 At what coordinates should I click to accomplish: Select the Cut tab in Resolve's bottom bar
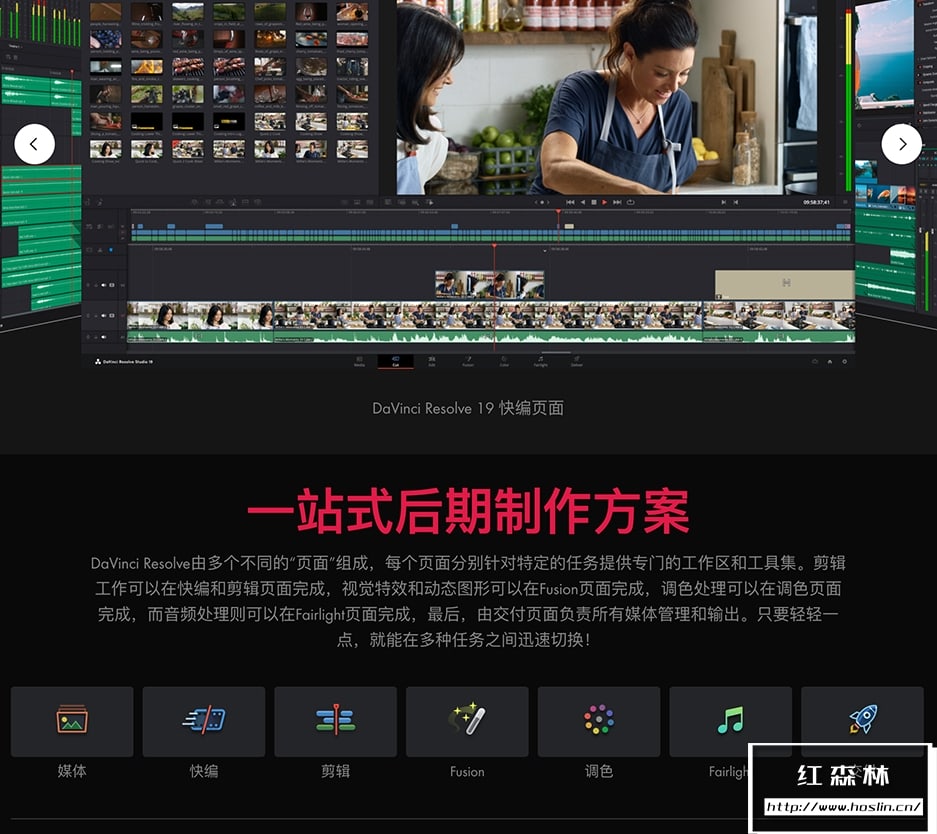pyautogui.click(x=395, y=361)
